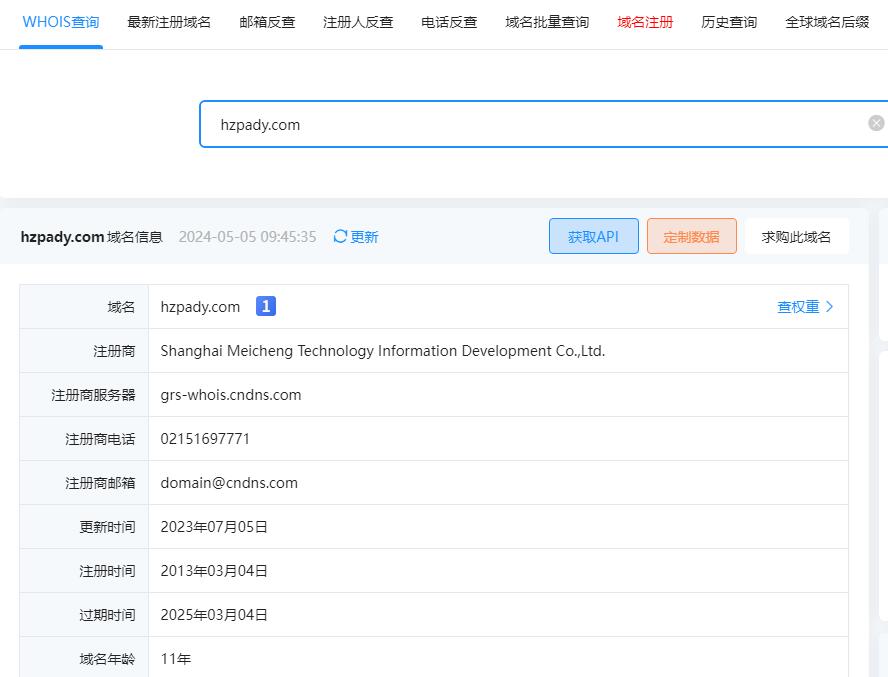Open the red 域名注册 tab
The height and width of the screenshot is (677, 888).
click(645, 22)
